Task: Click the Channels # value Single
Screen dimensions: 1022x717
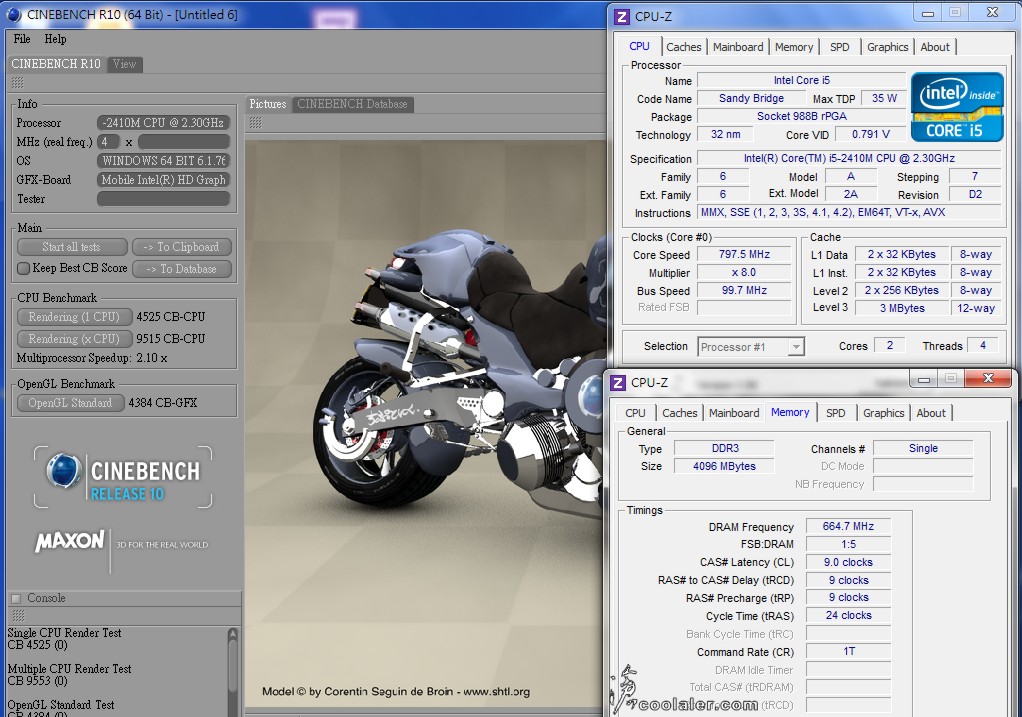Action: pos(923,448)
